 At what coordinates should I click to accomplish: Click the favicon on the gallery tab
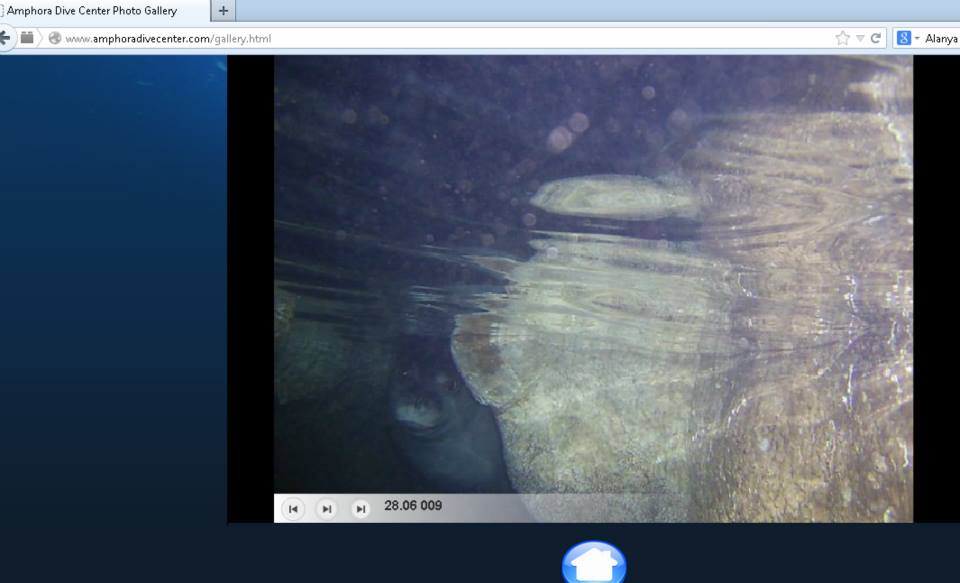(2, 11)
